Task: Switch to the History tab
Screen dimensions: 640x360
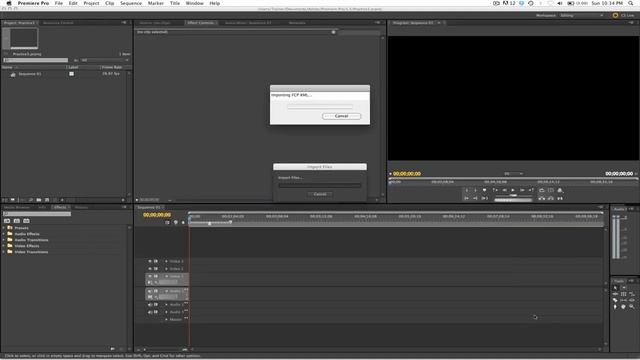Action: [81, 207]
